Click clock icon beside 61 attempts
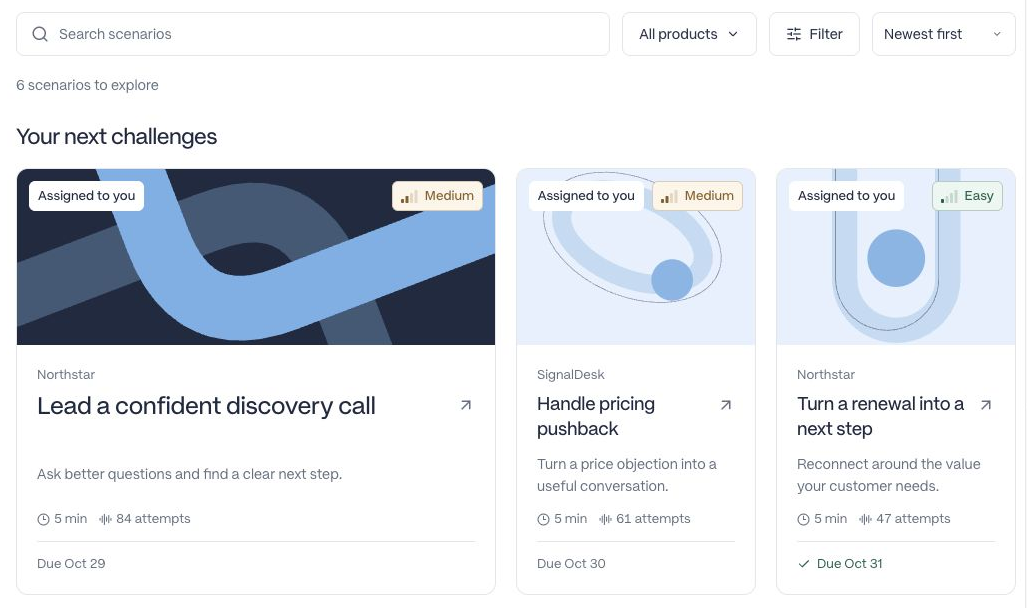The height and width of the screenshot is (608, 1027). 543,520
